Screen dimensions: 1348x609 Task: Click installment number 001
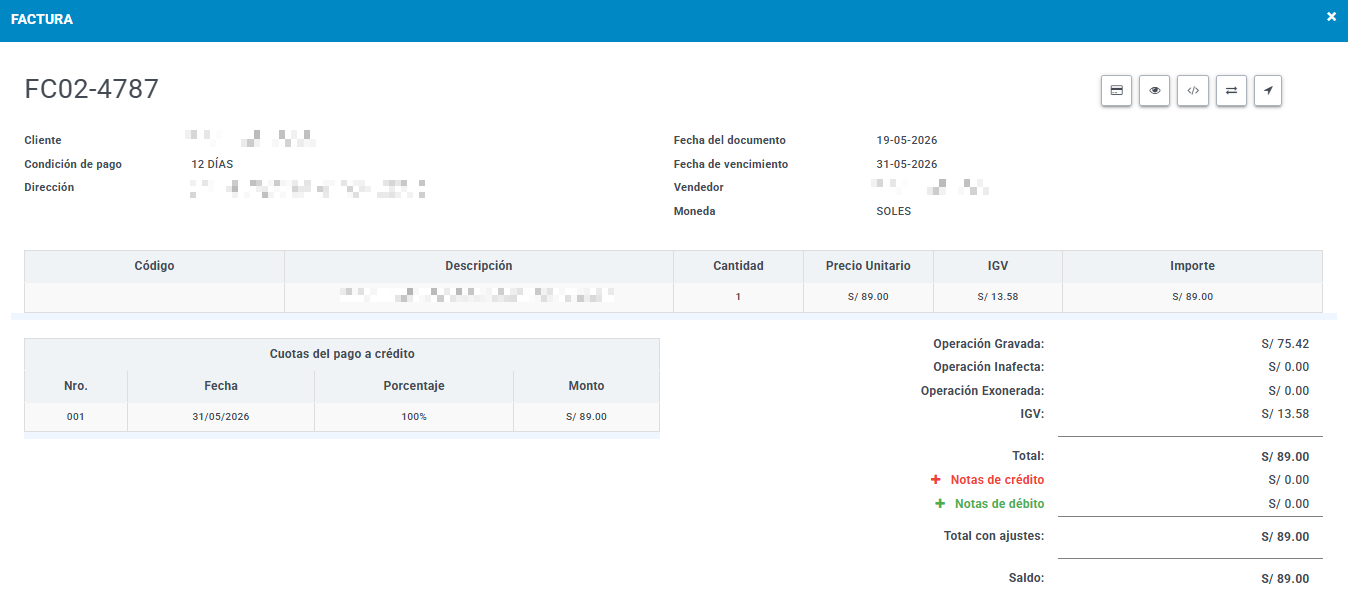[76, 417]
